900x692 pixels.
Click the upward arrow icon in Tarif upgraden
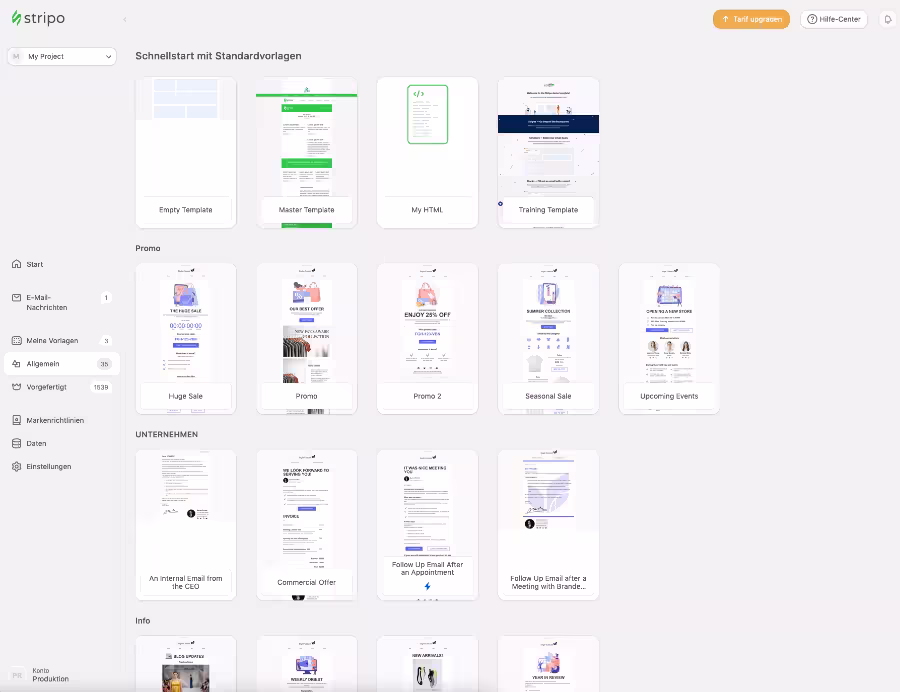726,20
